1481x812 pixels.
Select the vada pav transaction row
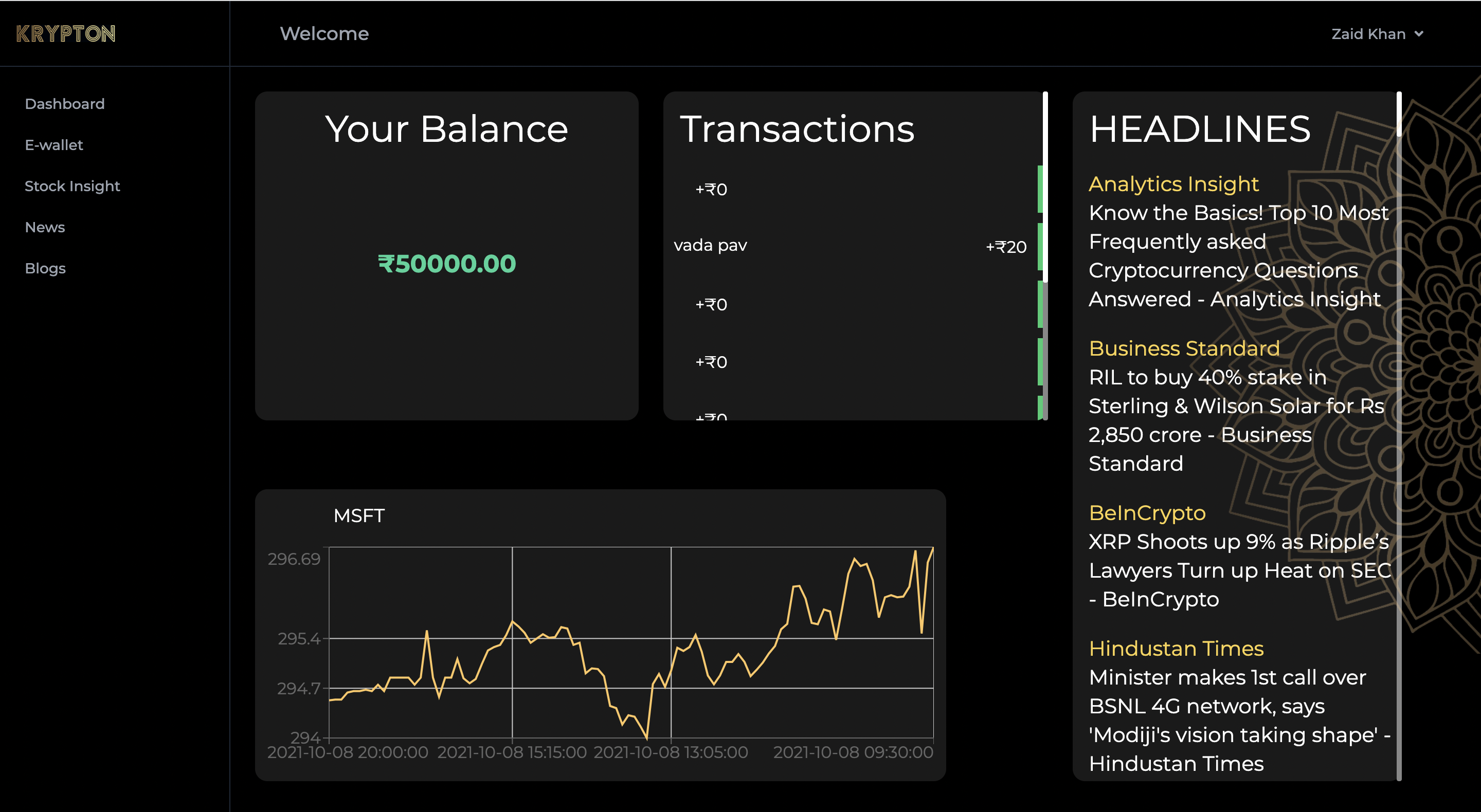click(710, 246)
